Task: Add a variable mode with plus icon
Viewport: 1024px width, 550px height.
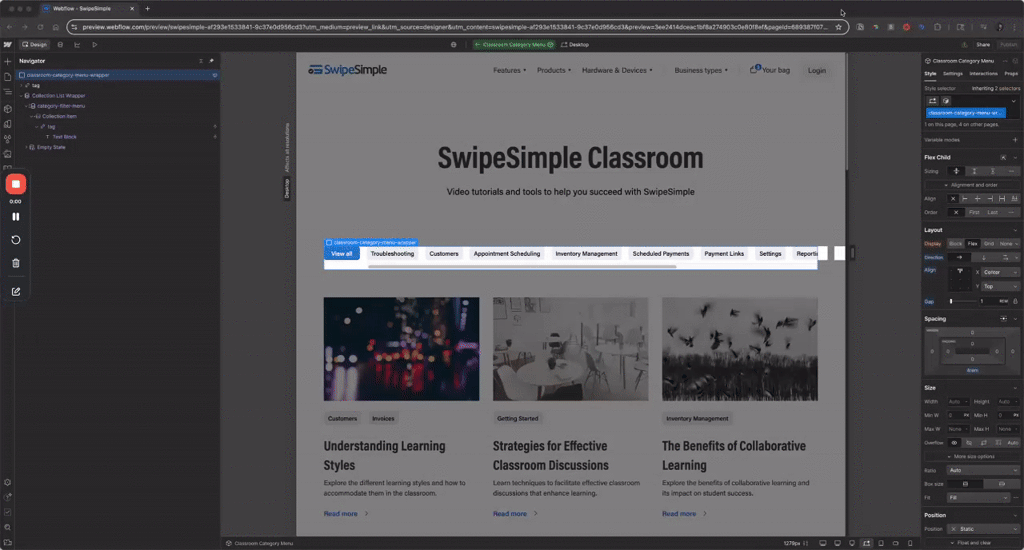Action: click(1015, 140)
